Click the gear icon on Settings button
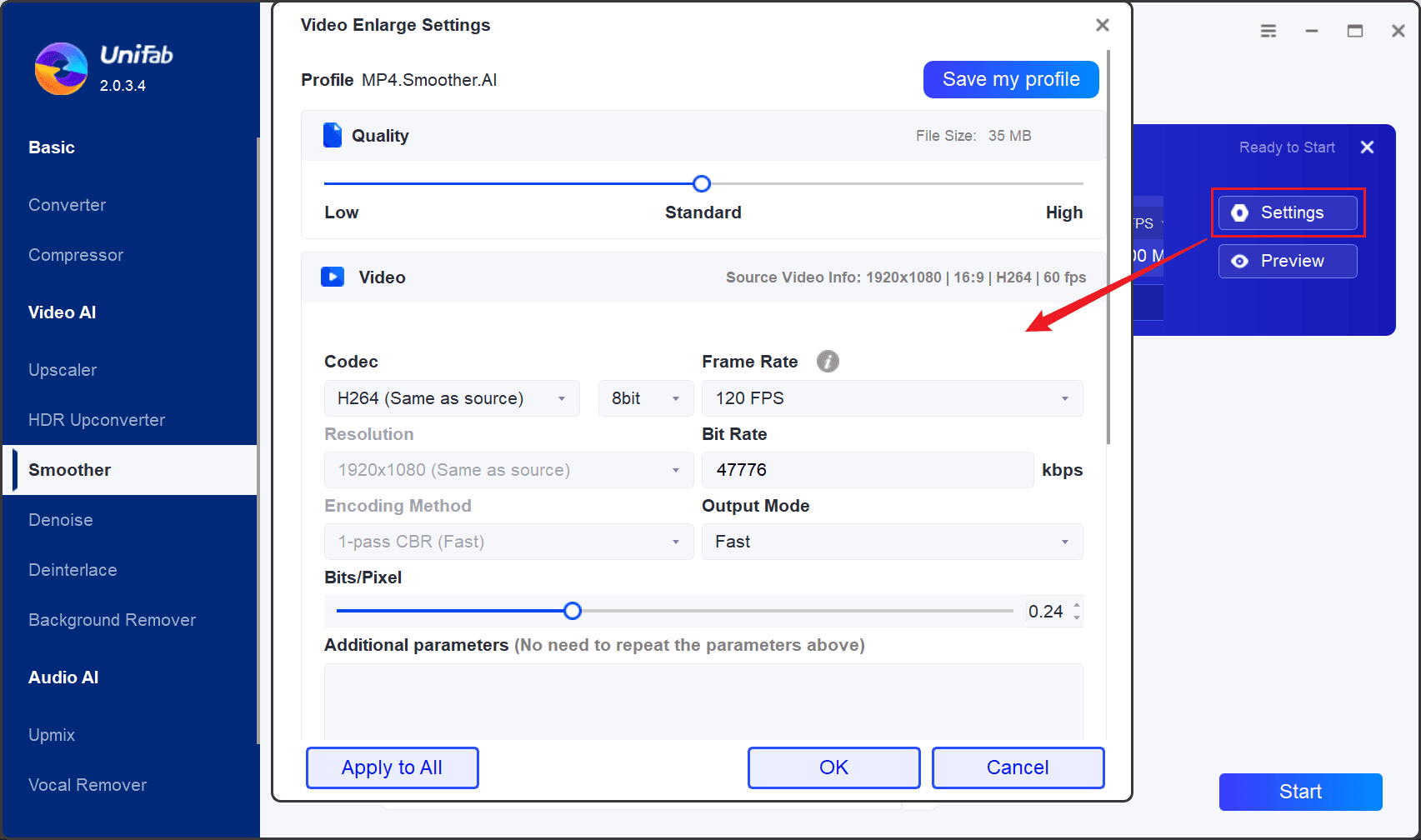Image resolution: width=1421 pixels, height=840 pixels. tap(1239, 212)
